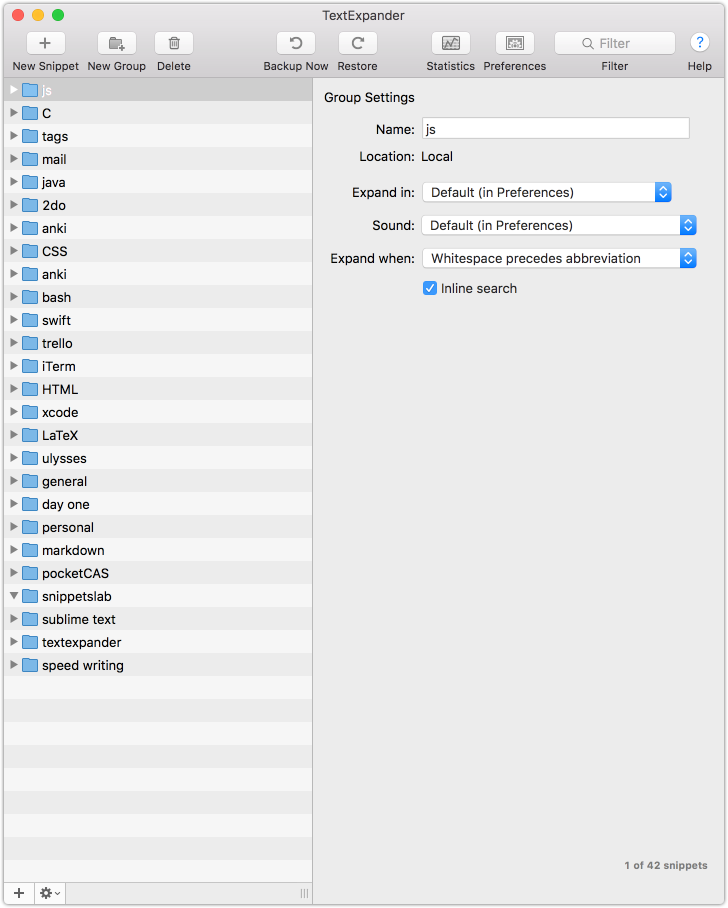
Task: Select the markdown folder icon
Action: pyautogui.click(x=30, y=550)
